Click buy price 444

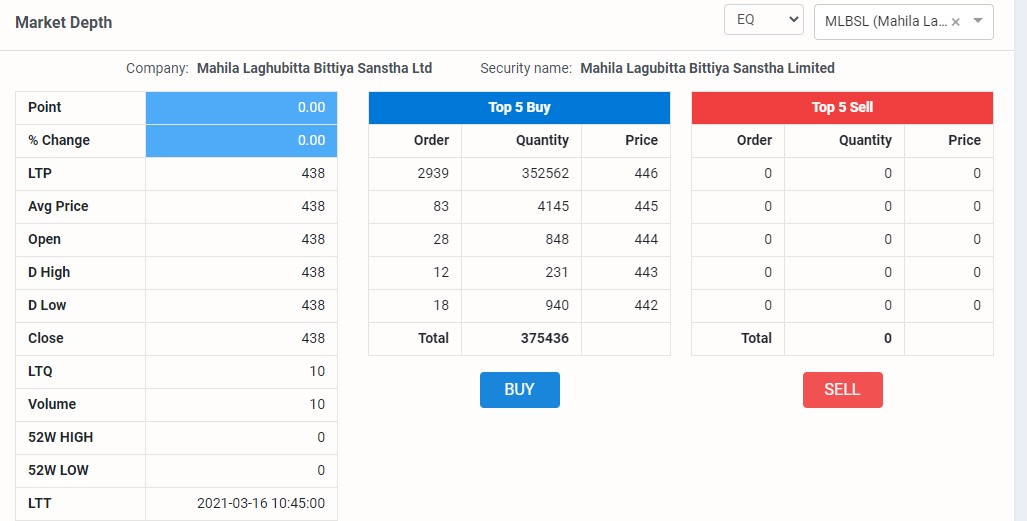tap(646, 239)
